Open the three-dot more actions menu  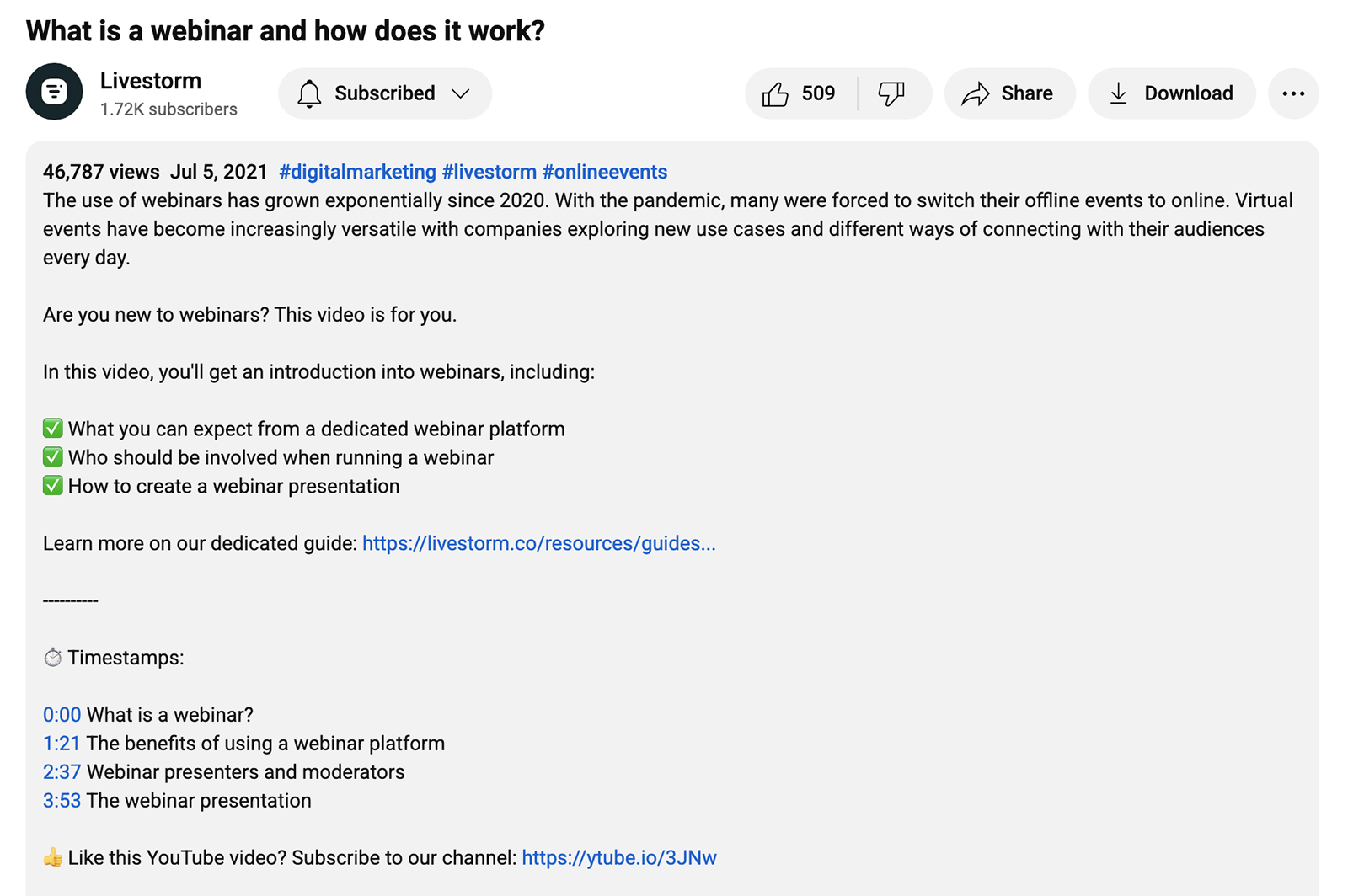(x=1293, y=93)
